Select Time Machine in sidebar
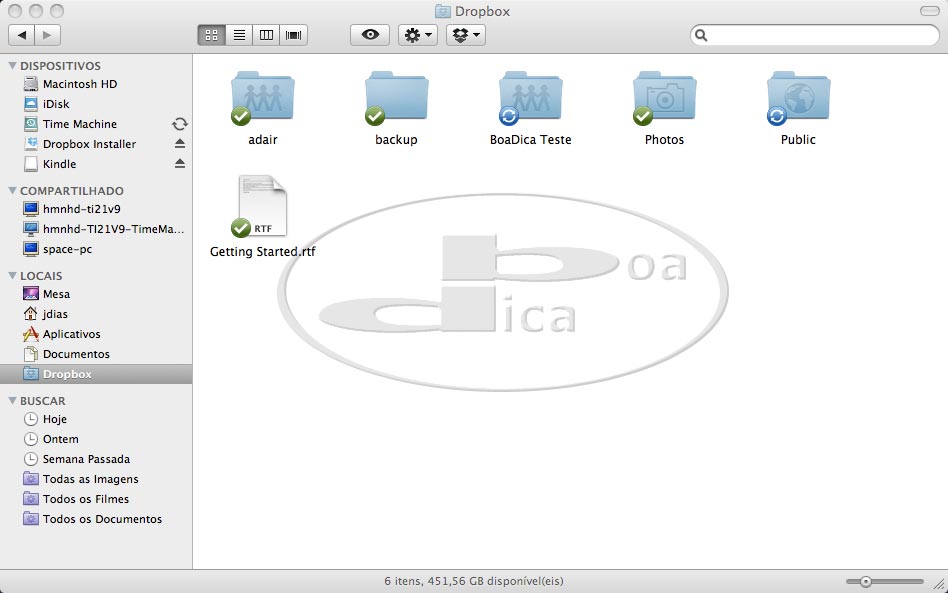 coord(96,124)
